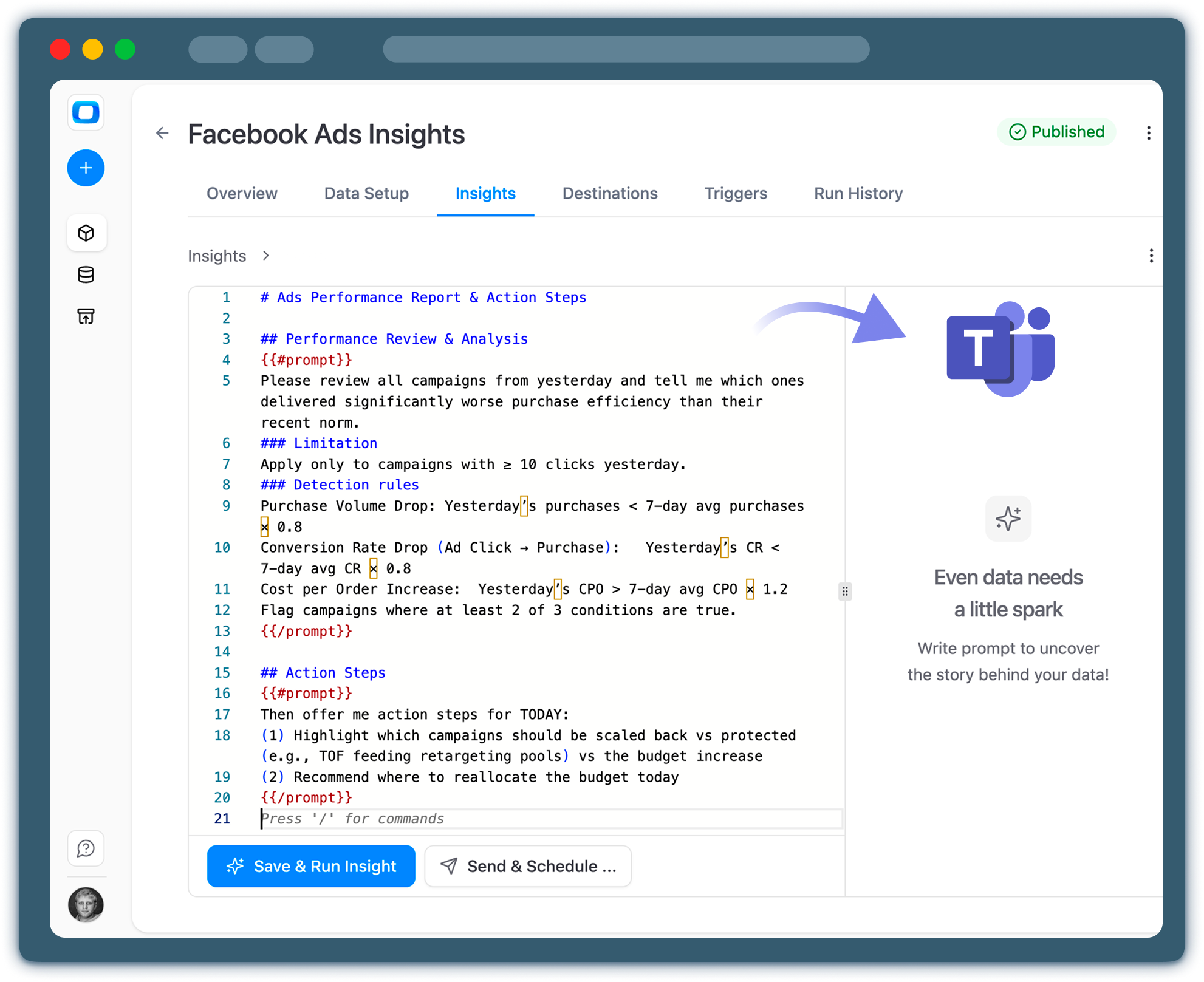The width and height of the screenshot is (1204, 982).
Task: View the Run History tab
Action: tap(858, 193)
